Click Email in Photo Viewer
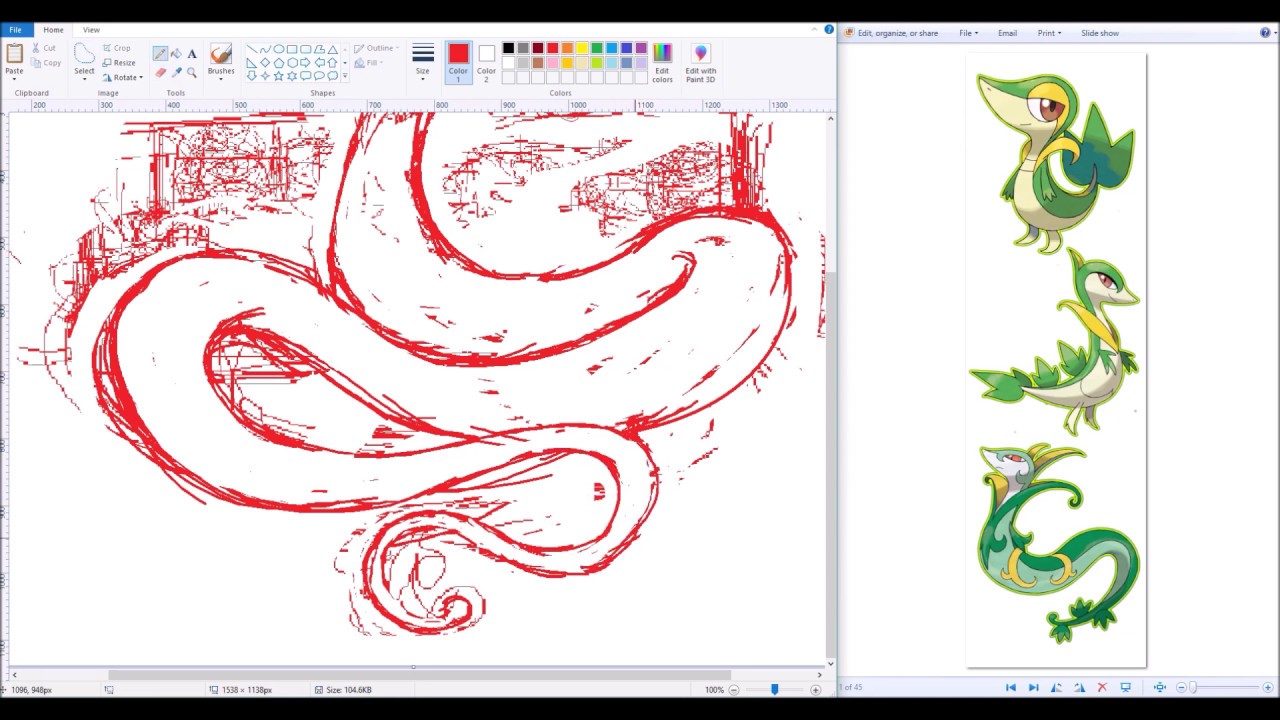 point(1007,33)
